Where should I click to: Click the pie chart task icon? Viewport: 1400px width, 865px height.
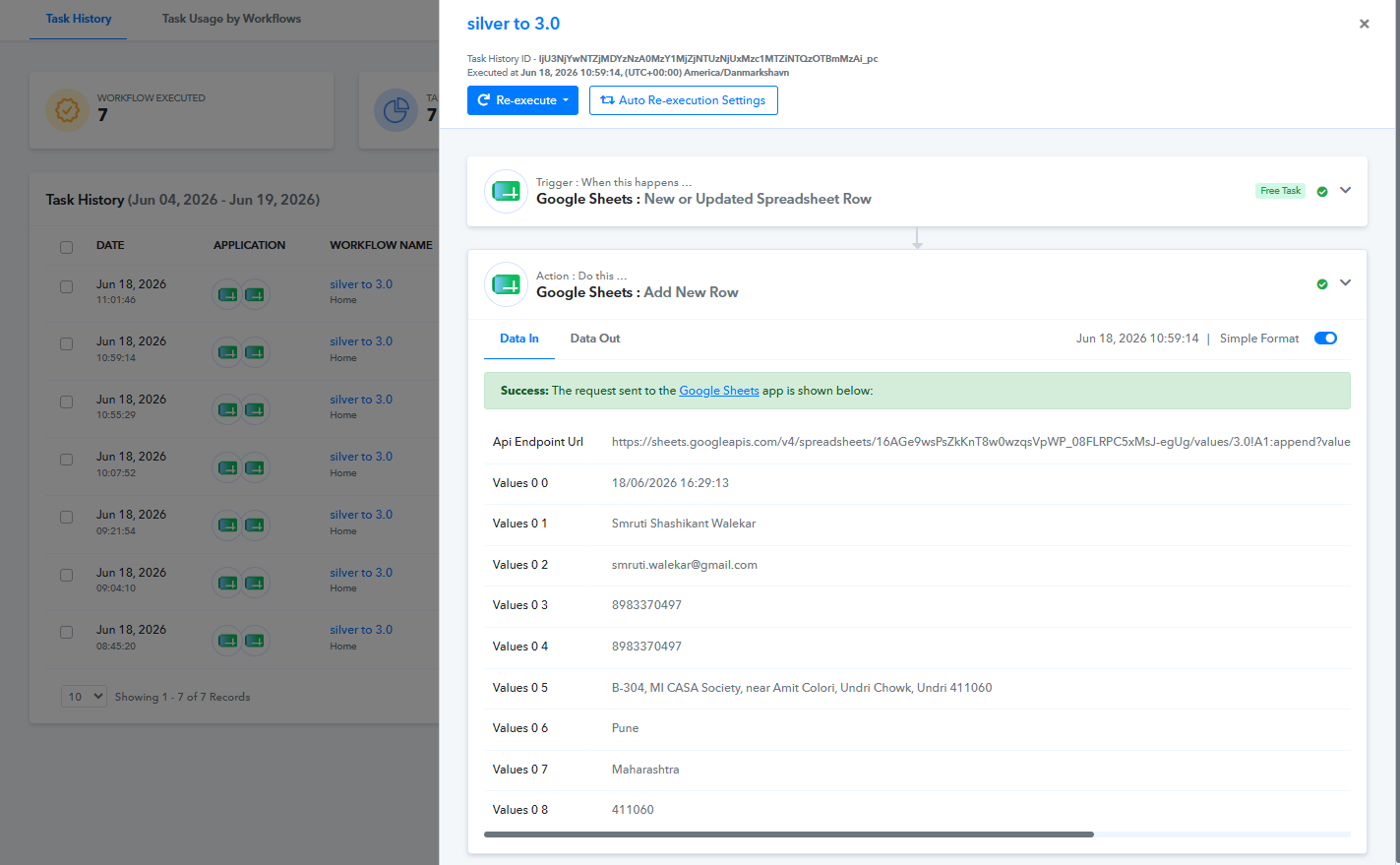pyautogui.click(x=396, y=110)
